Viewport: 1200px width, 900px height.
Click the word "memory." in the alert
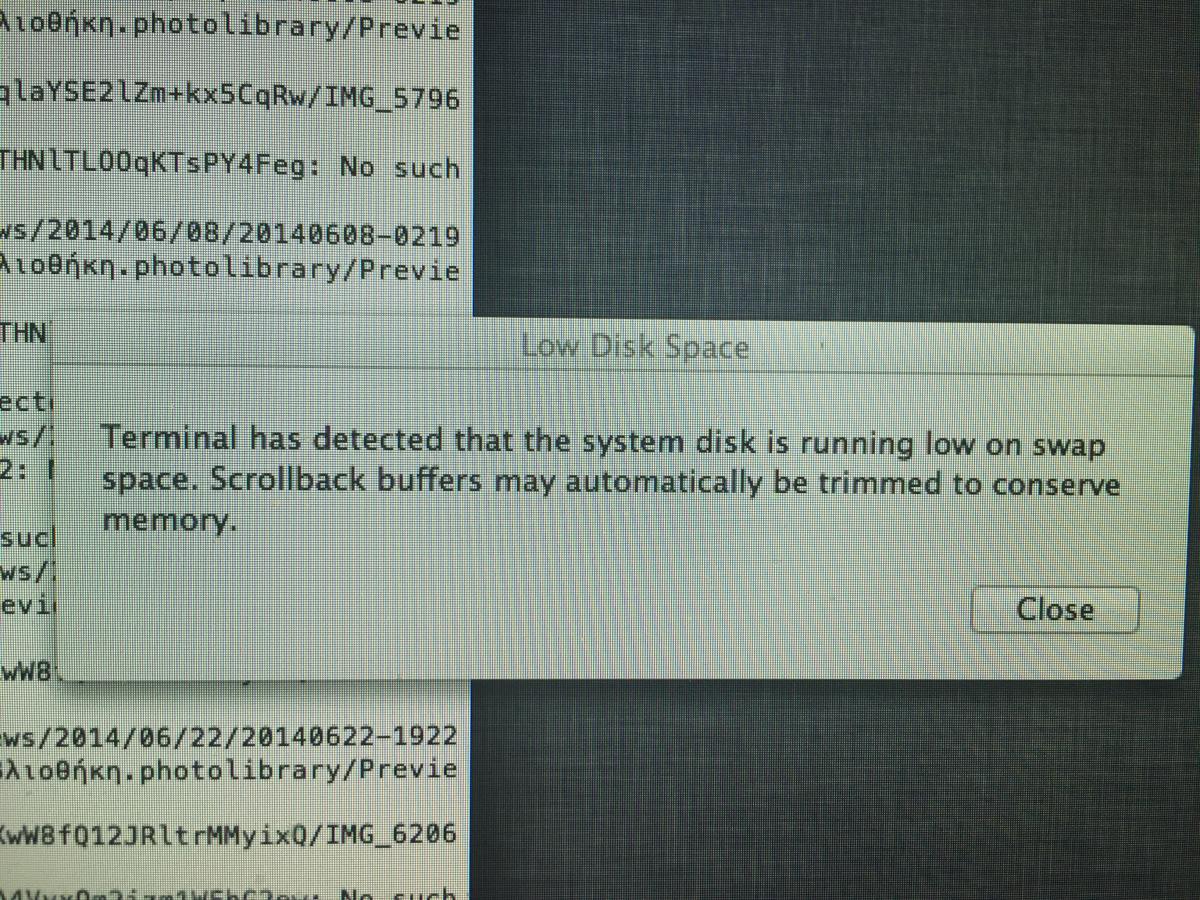170,520
